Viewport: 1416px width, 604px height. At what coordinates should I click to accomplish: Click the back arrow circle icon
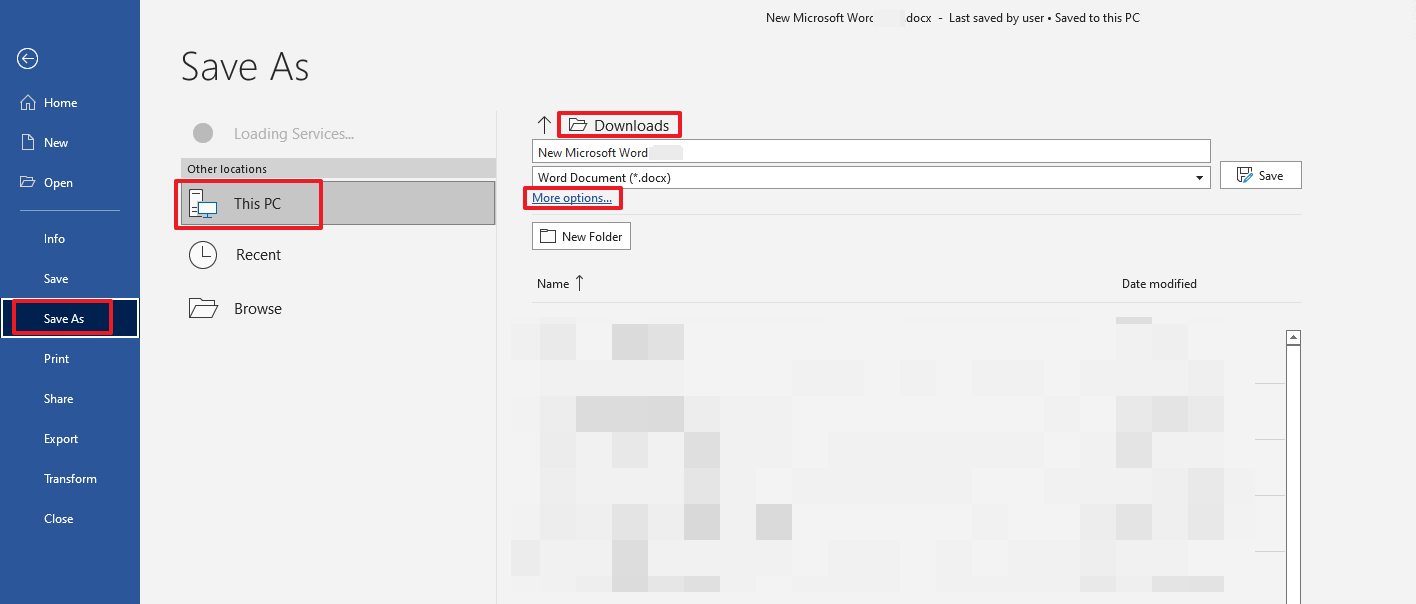point(28,59)
